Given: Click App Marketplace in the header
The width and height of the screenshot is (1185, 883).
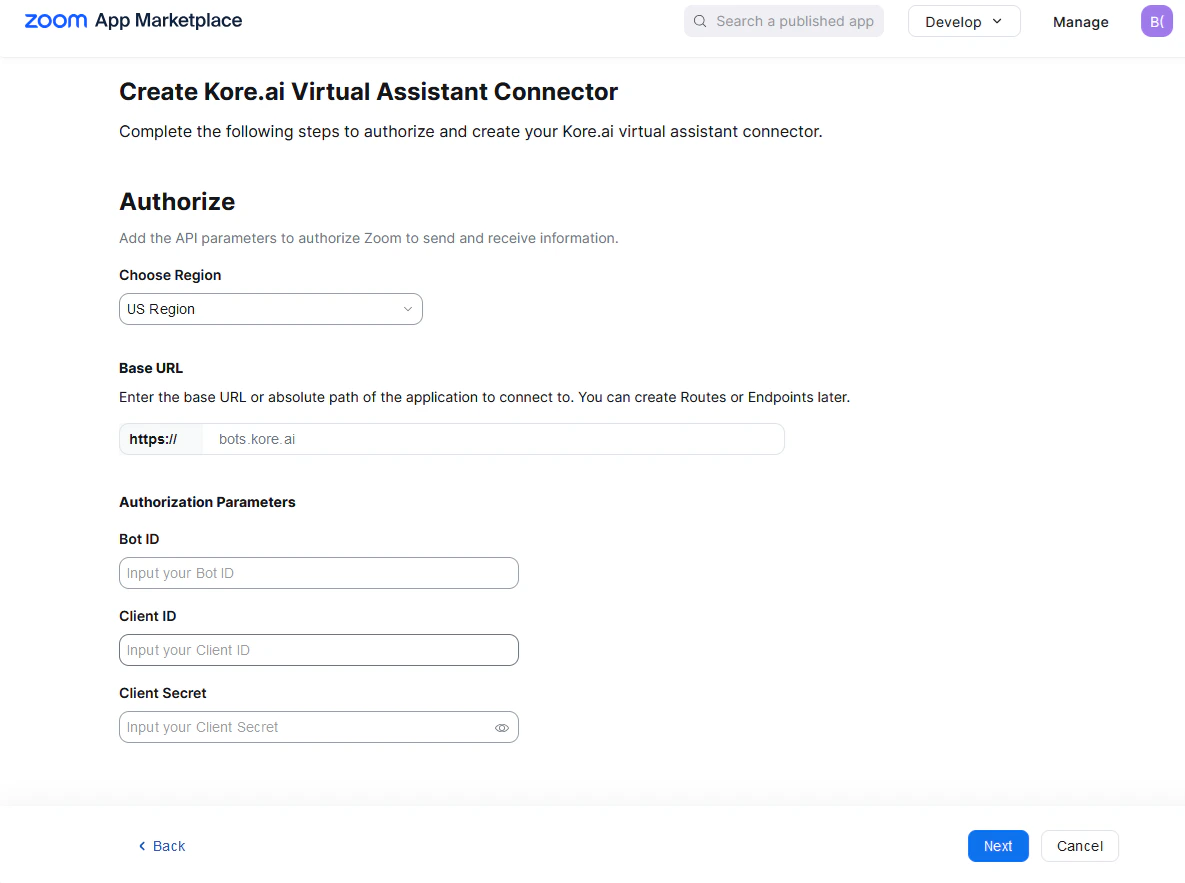Looking at the screenshot, I should pyautogui.click(x=169, y=20).
